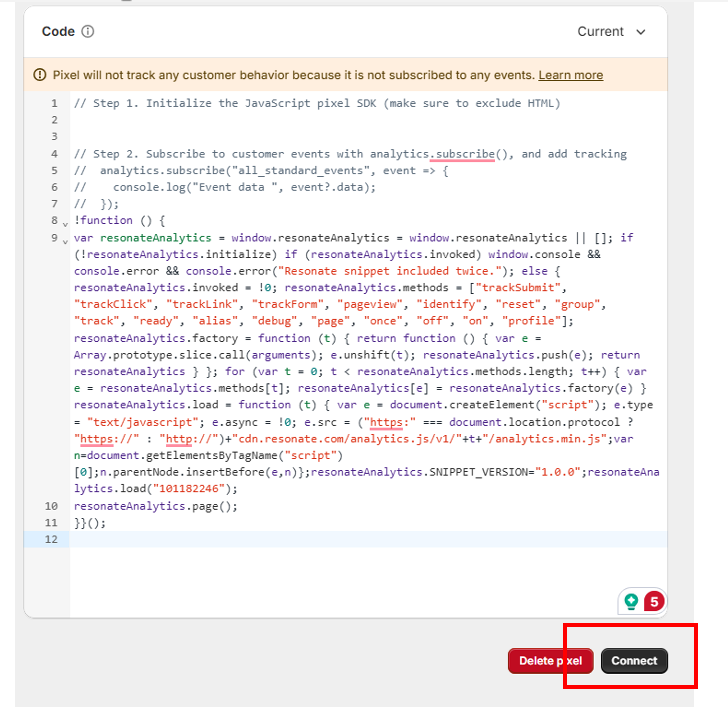
Task: Click the "!function () {" line
Action: tap(119, 221)
